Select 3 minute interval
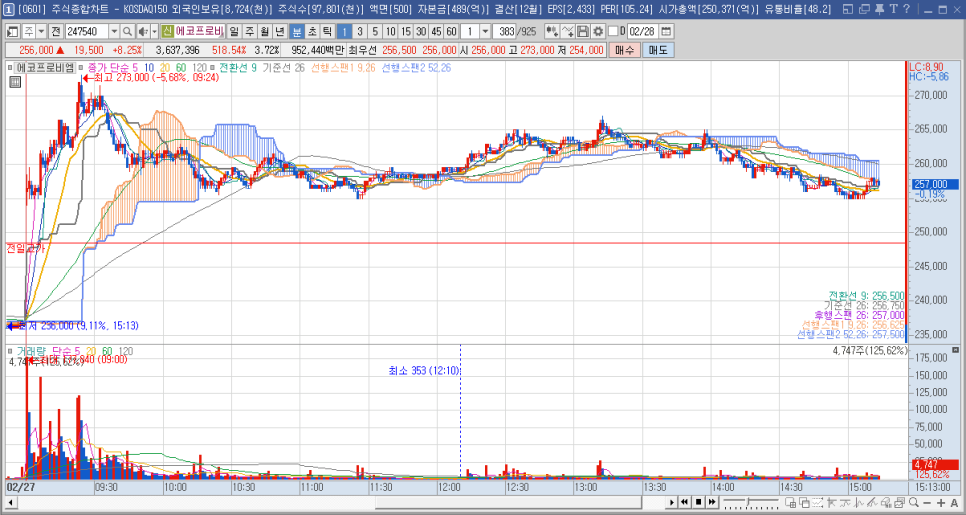966x515 pixels. tap(360, 31)
